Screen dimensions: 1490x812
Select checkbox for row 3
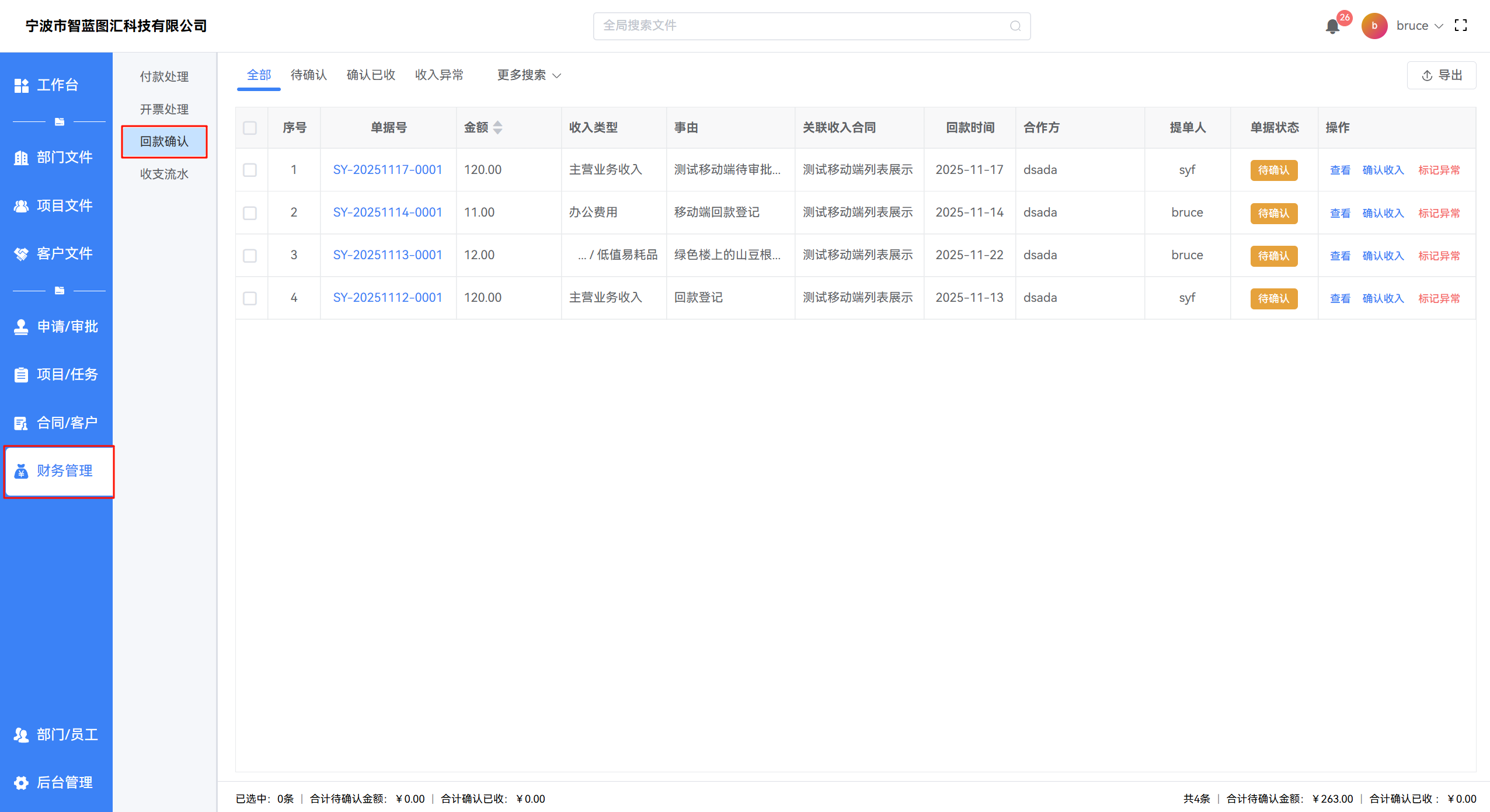tap(250, 256)
